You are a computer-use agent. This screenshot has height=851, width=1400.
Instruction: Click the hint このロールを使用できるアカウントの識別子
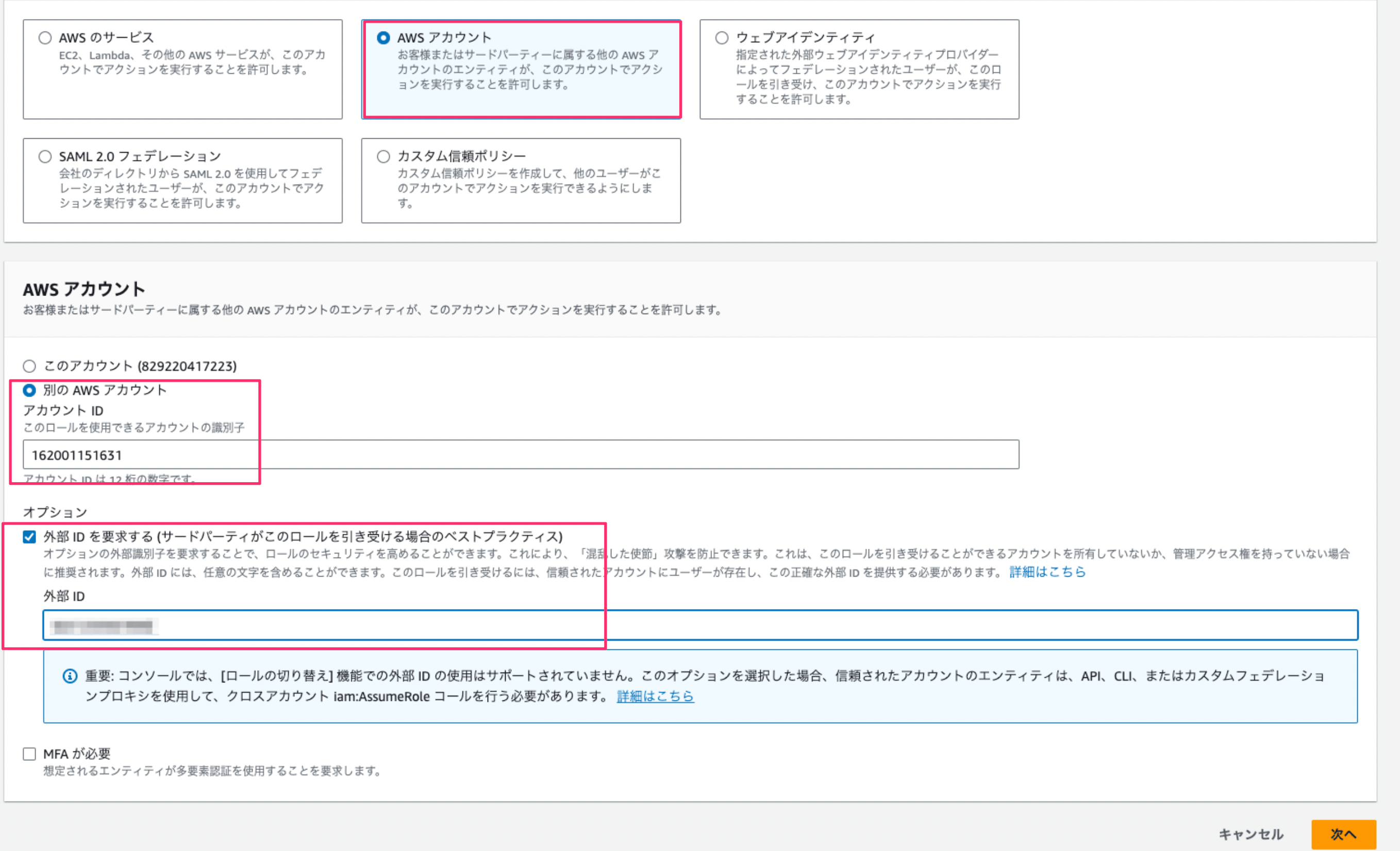point(134,428)
